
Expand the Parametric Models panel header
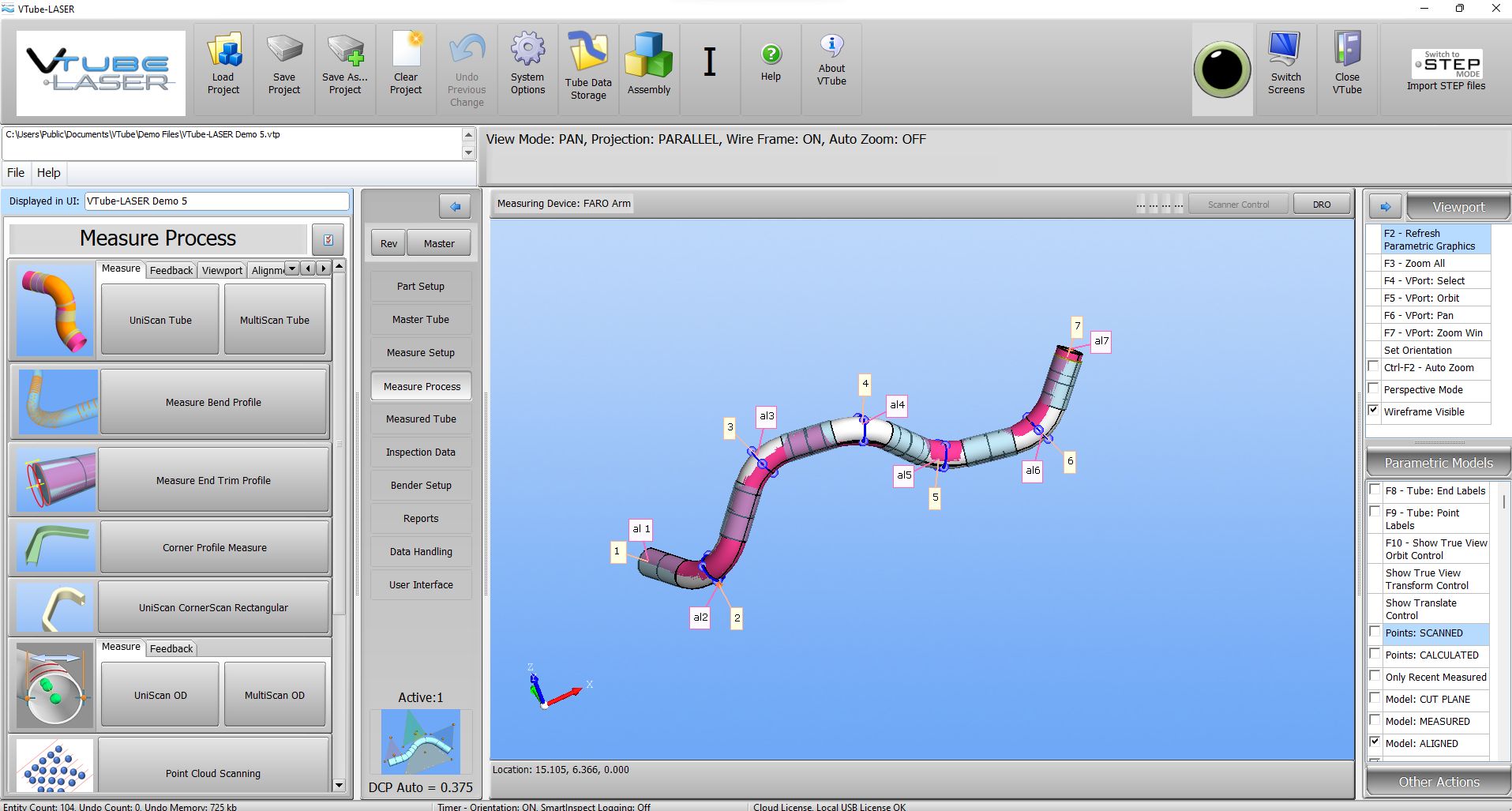click(x=1439, y=463)
